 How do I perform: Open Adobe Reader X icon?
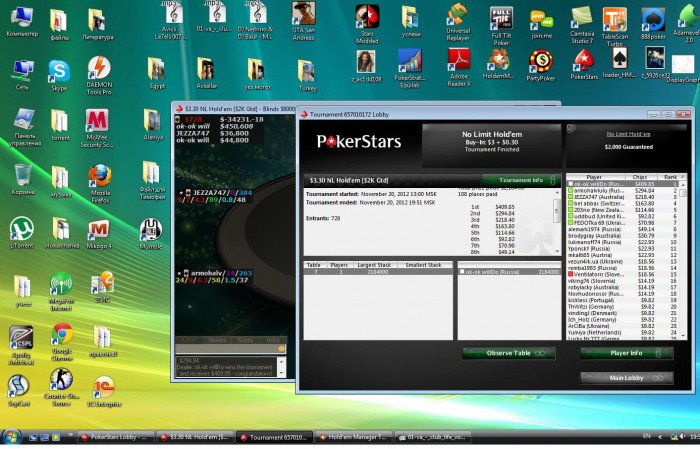459,67
